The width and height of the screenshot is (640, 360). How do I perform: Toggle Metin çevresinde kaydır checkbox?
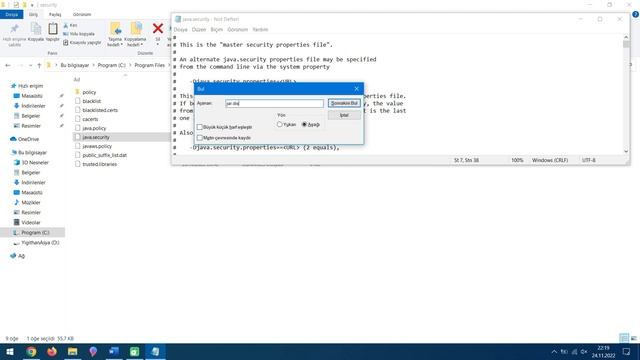point(200,138)
